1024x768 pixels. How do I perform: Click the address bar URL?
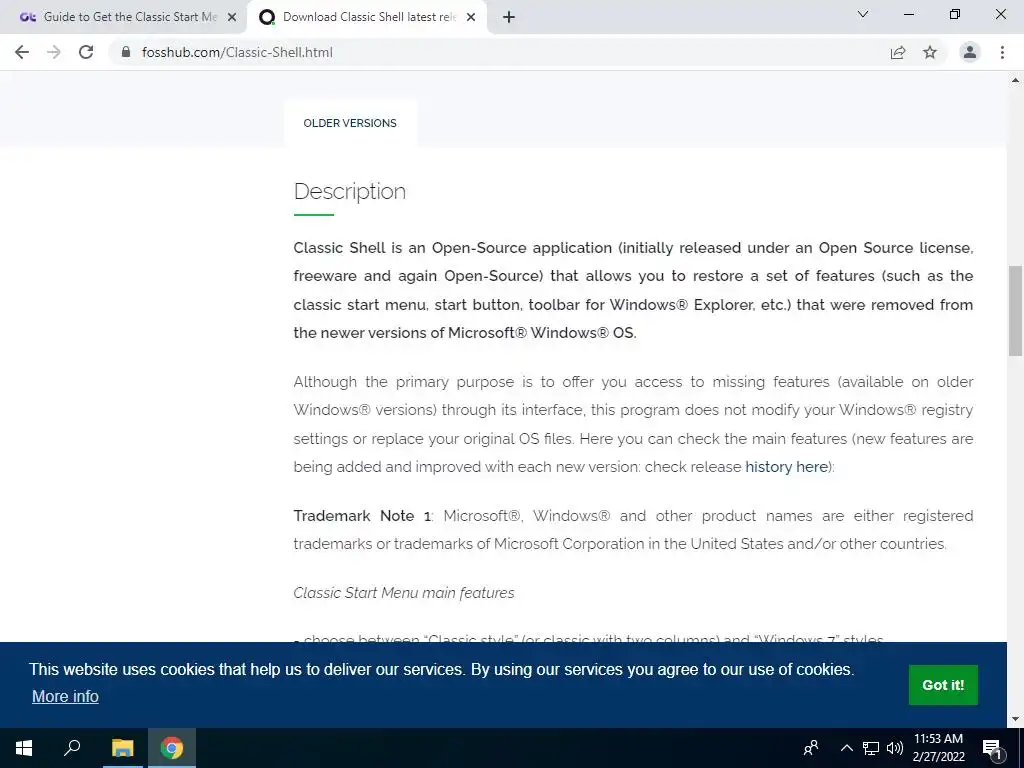[237, 52]
